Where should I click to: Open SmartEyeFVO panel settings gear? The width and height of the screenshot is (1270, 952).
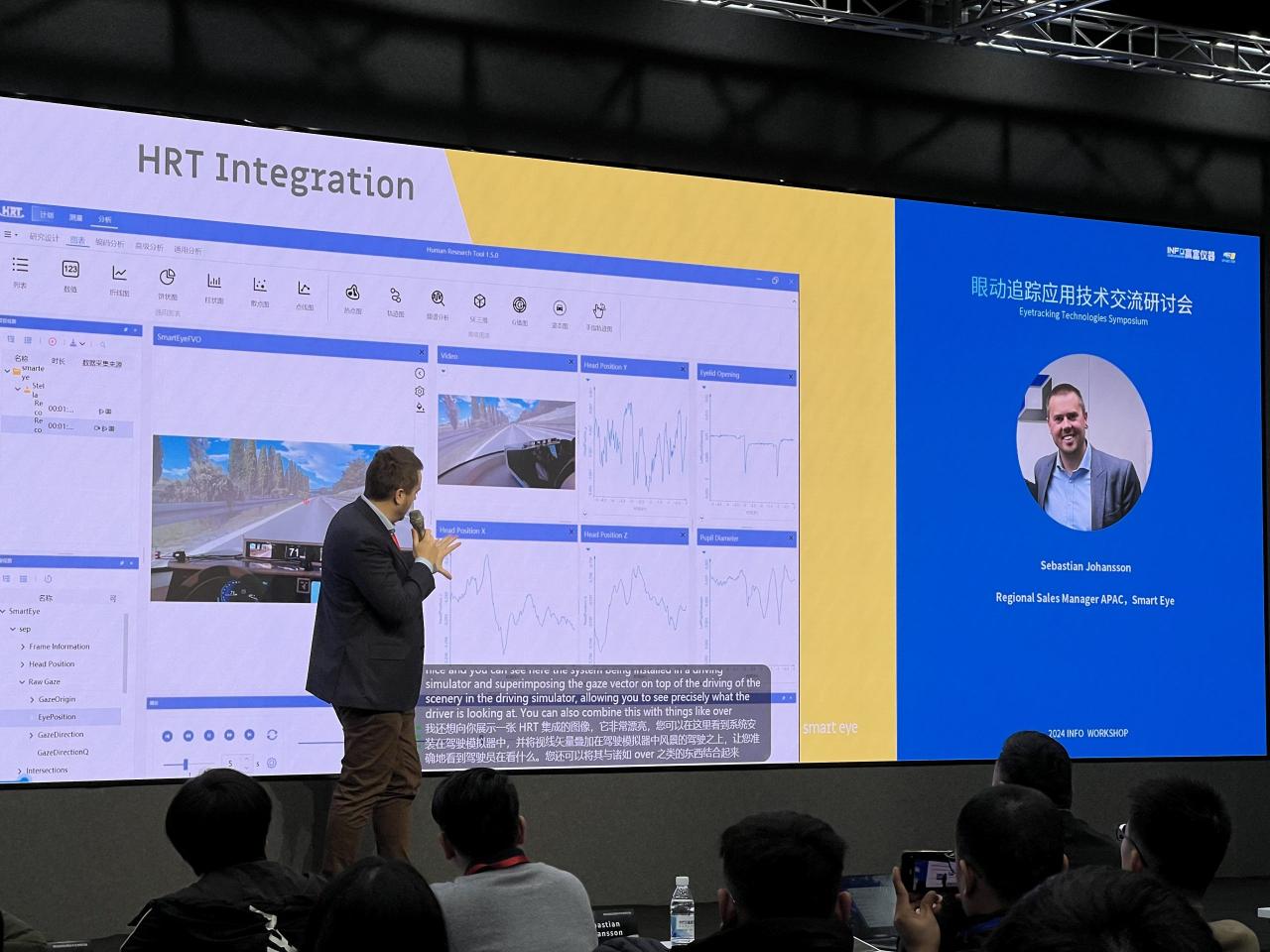(420, 391)
